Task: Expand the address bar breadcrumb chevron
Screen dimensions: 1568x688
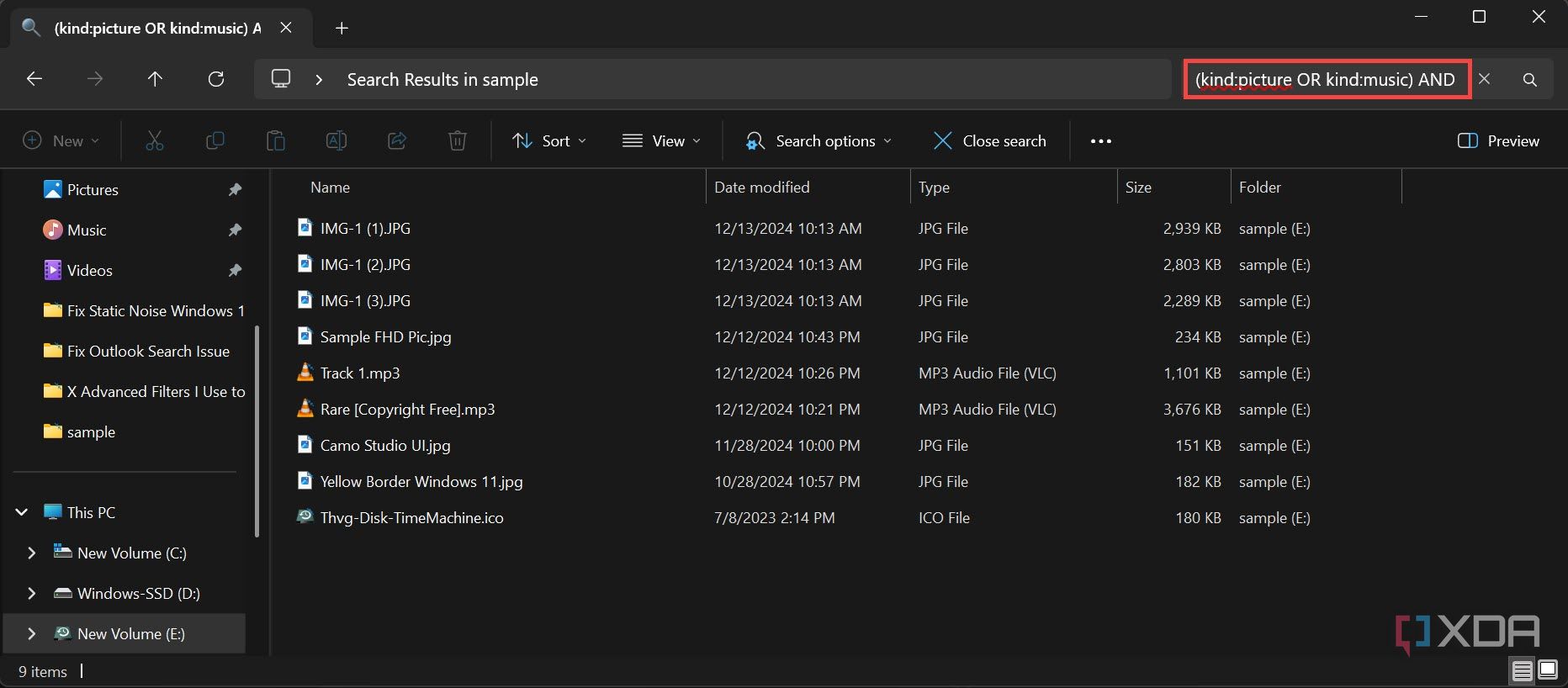Action: 319,79
